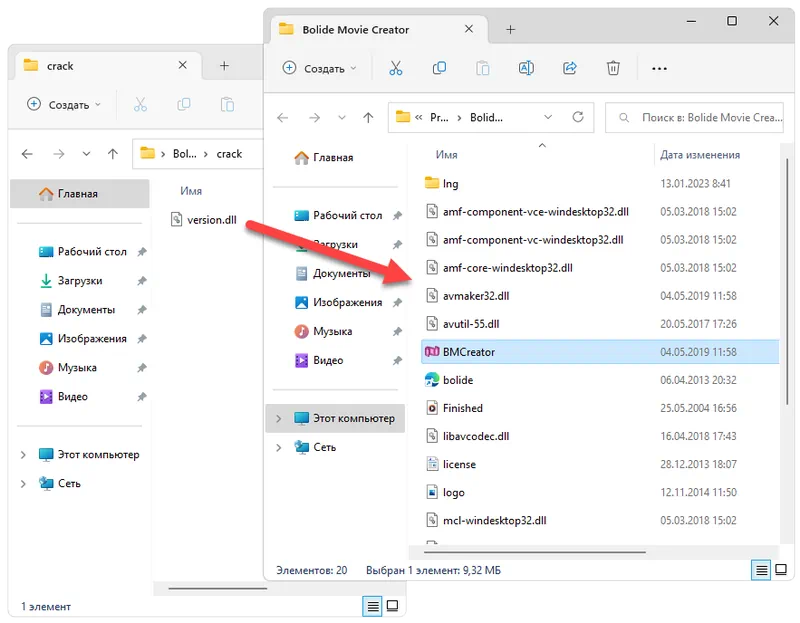Open Главная in crack window sidebar
The image size is (800, 623).
80,194
